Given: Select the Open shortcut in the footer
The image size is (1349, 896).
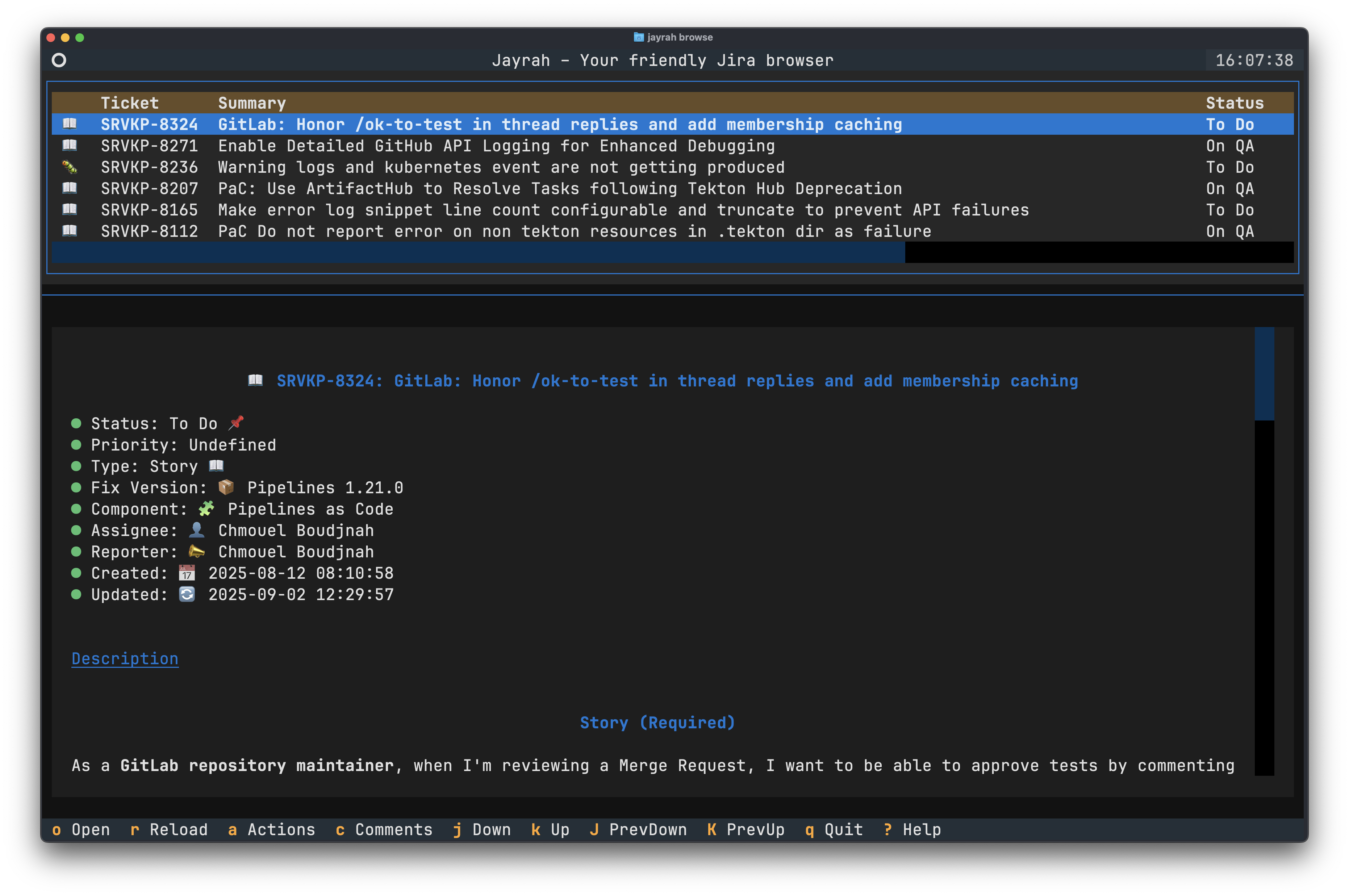Looking at the screenshot, I should [81, 829].
